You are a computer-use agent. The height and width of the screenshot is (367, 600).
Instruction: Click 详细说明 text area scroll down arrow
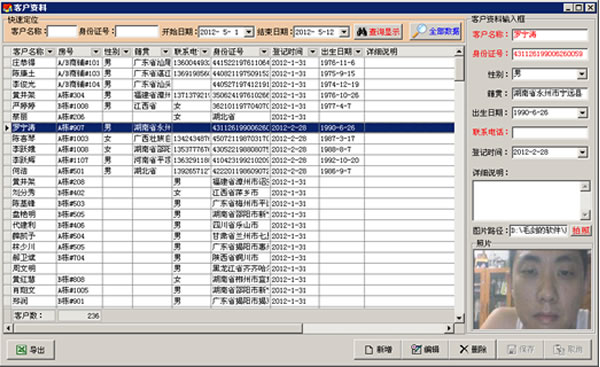click(x=585, y=215)
